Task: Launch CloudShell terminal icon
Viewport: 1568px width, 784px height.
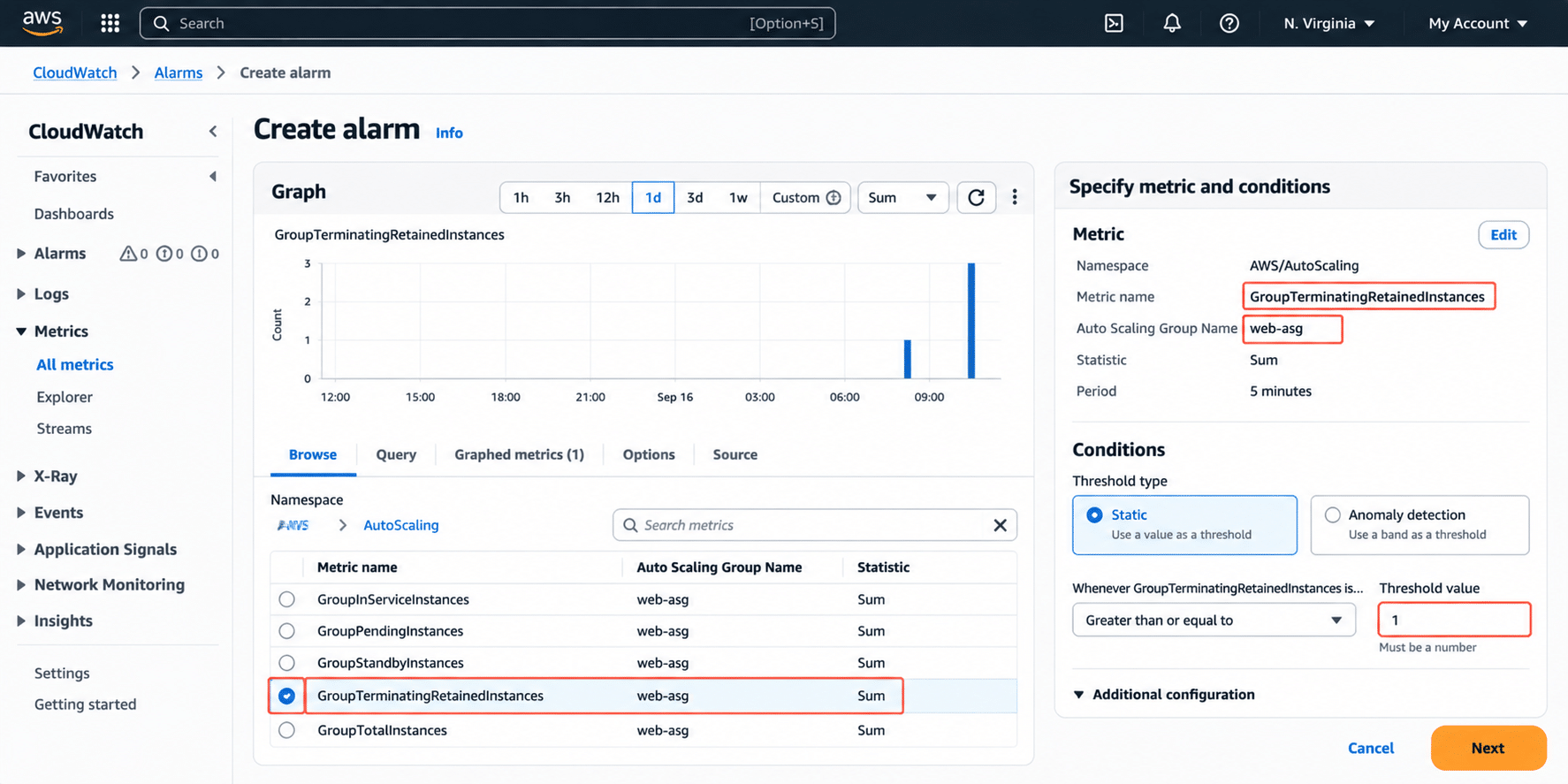Action: coord(1114,23)
